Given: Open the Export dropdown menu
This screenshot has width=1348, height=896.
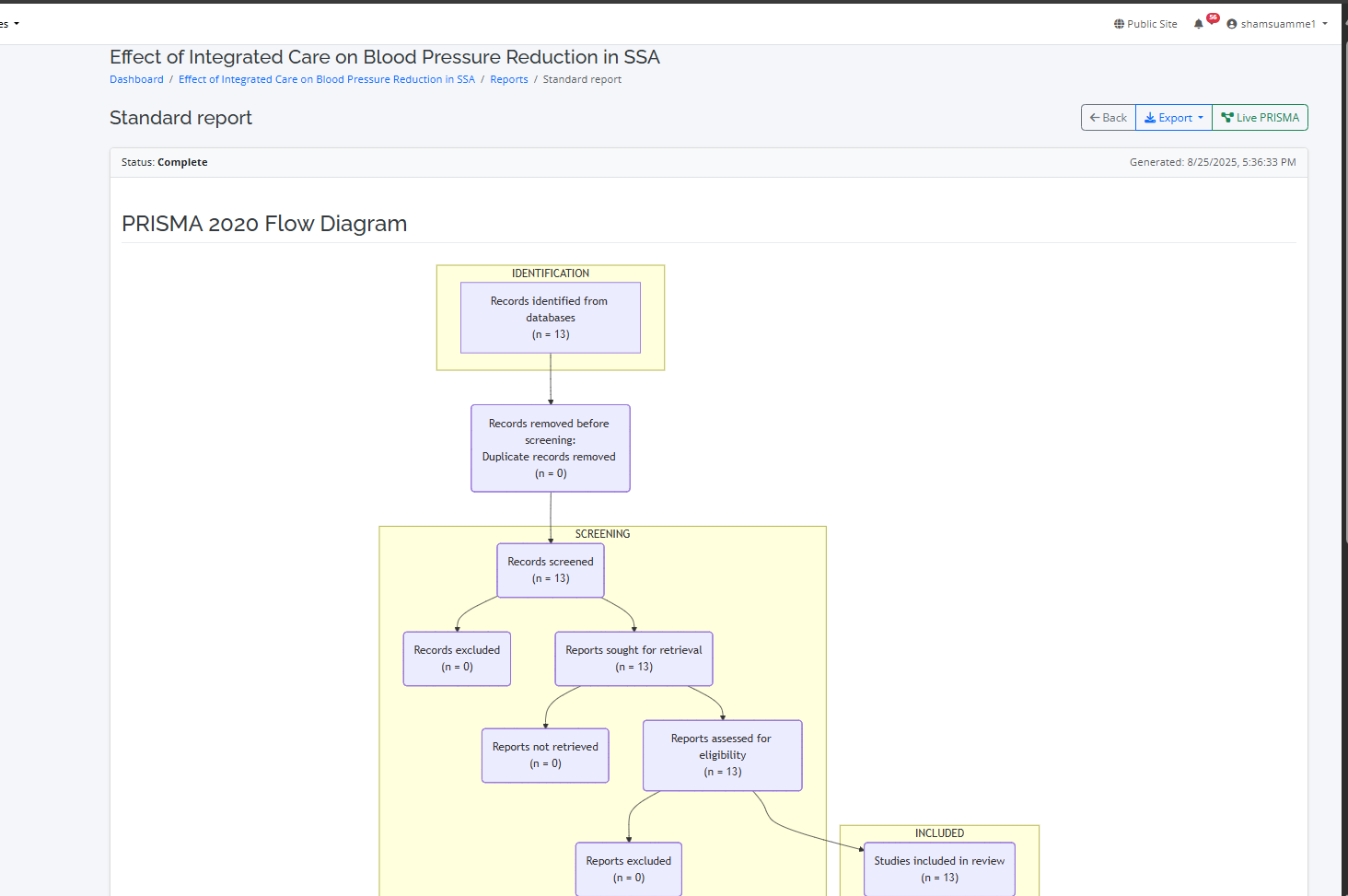Looking at the screenshot, I should point(1174,117).
